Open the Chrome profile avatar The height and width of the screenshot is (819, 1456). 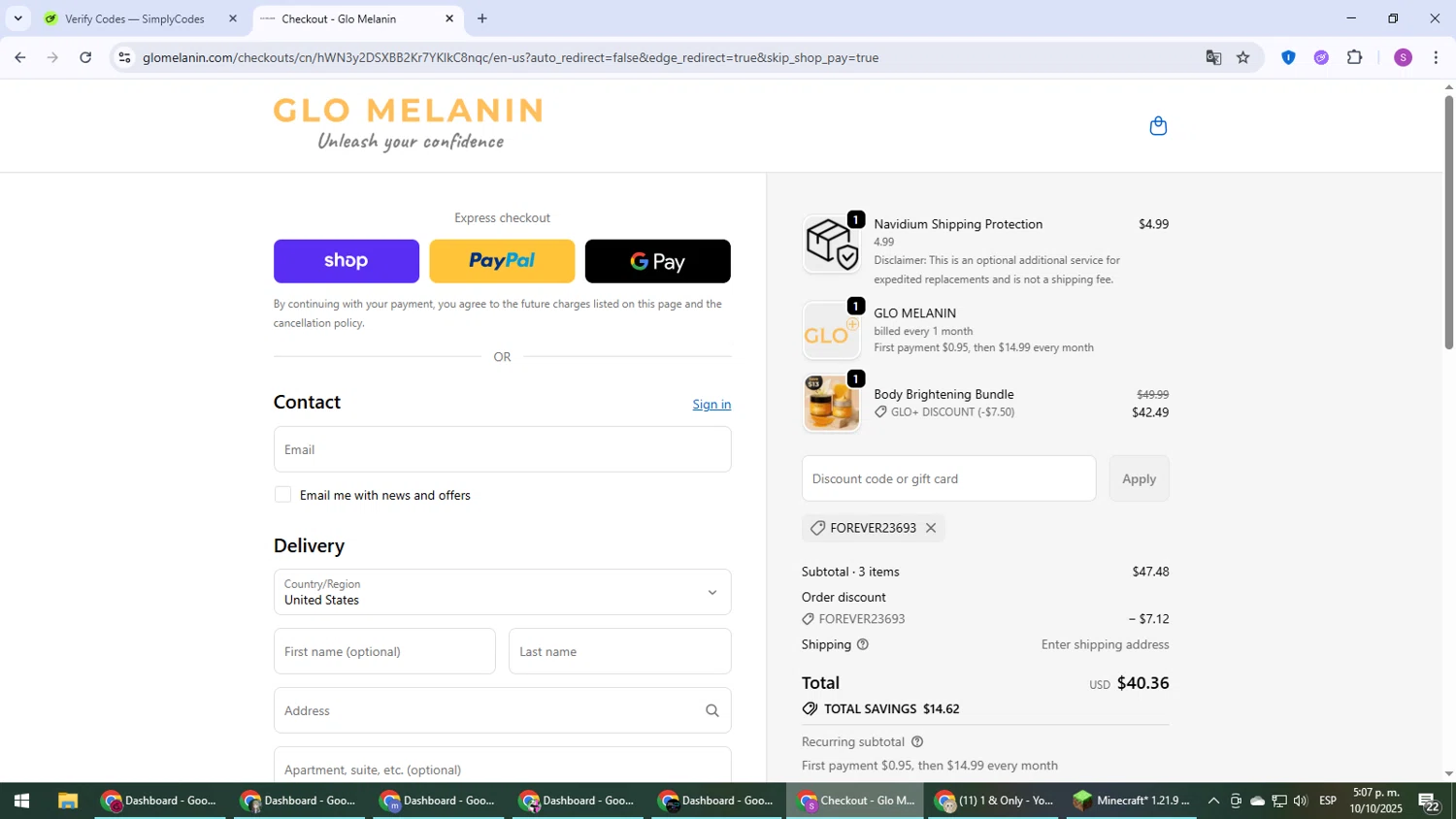(1403, 58)
